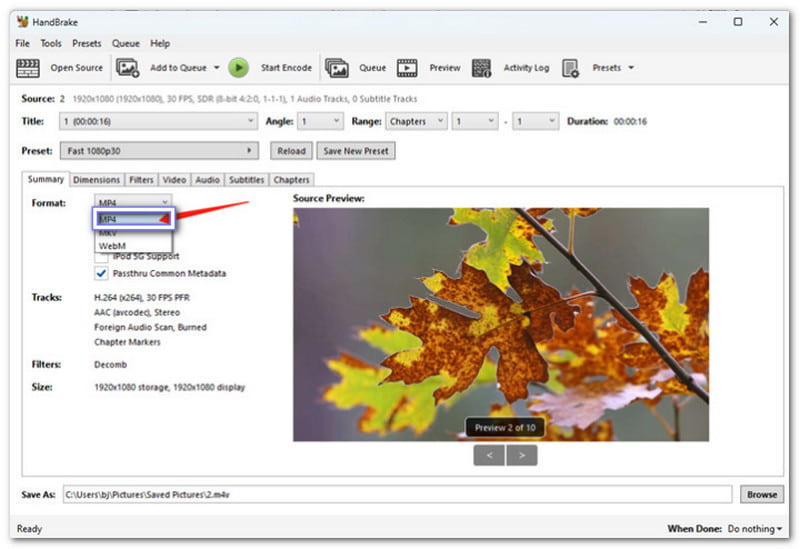Click the 'Decomb' filter text

[x=111, y=364]
